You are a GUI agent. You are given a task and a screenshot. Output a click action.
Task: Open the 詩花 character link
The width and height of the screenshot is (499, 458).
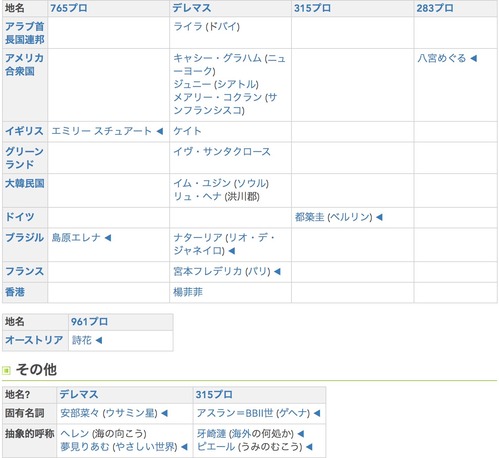pyautogui.click(x=82, y=340)
